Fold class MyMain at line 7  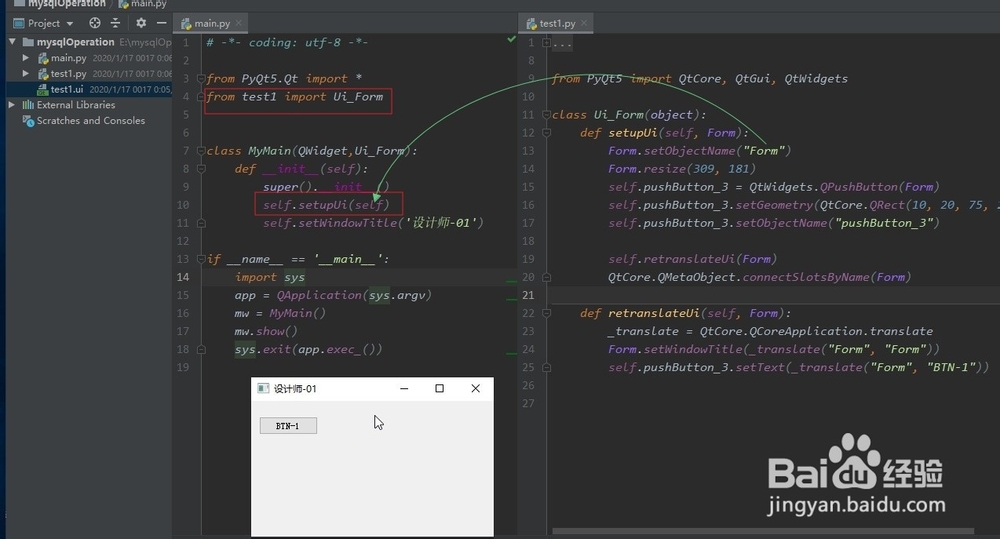(201, 151)
